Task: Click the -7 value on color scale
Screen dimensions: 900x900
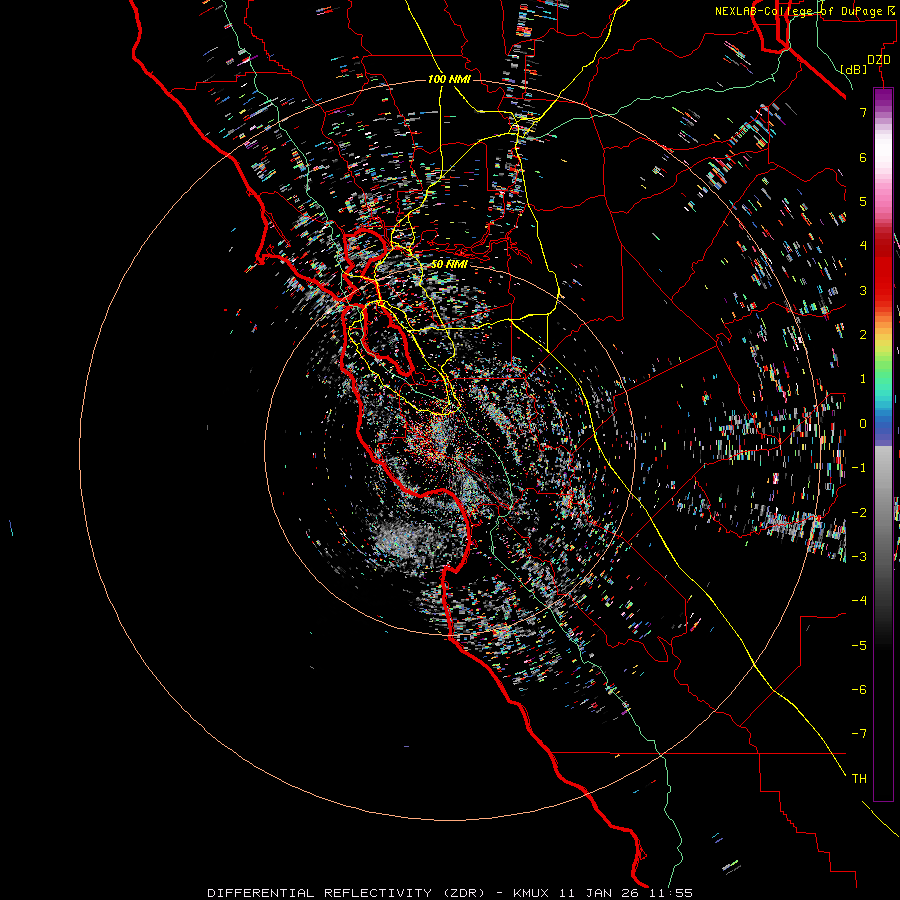Action: 859,734
